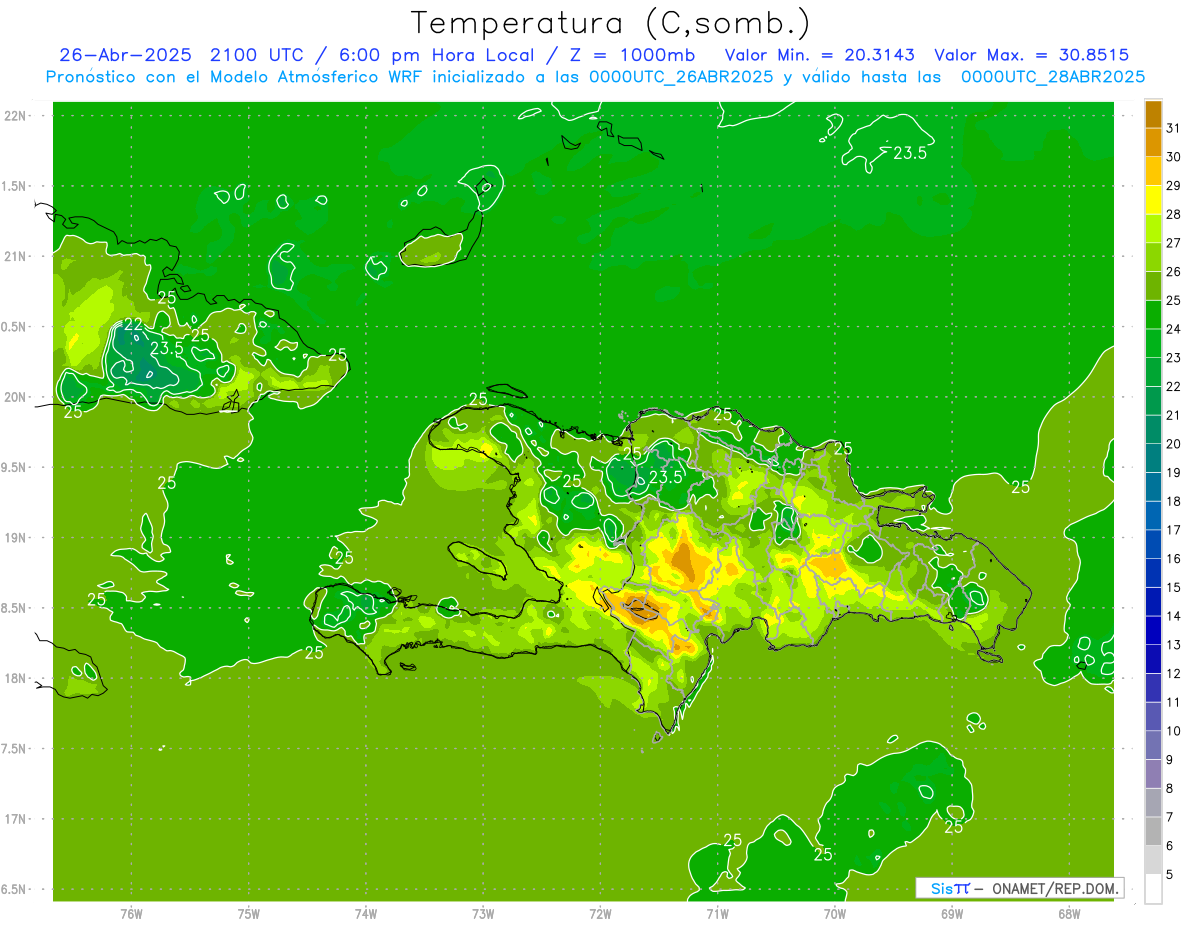The height and width of the screenshot is (927, 1200).
Task: Click the '31' label on the color scale
Action: tap(1174, 128)
